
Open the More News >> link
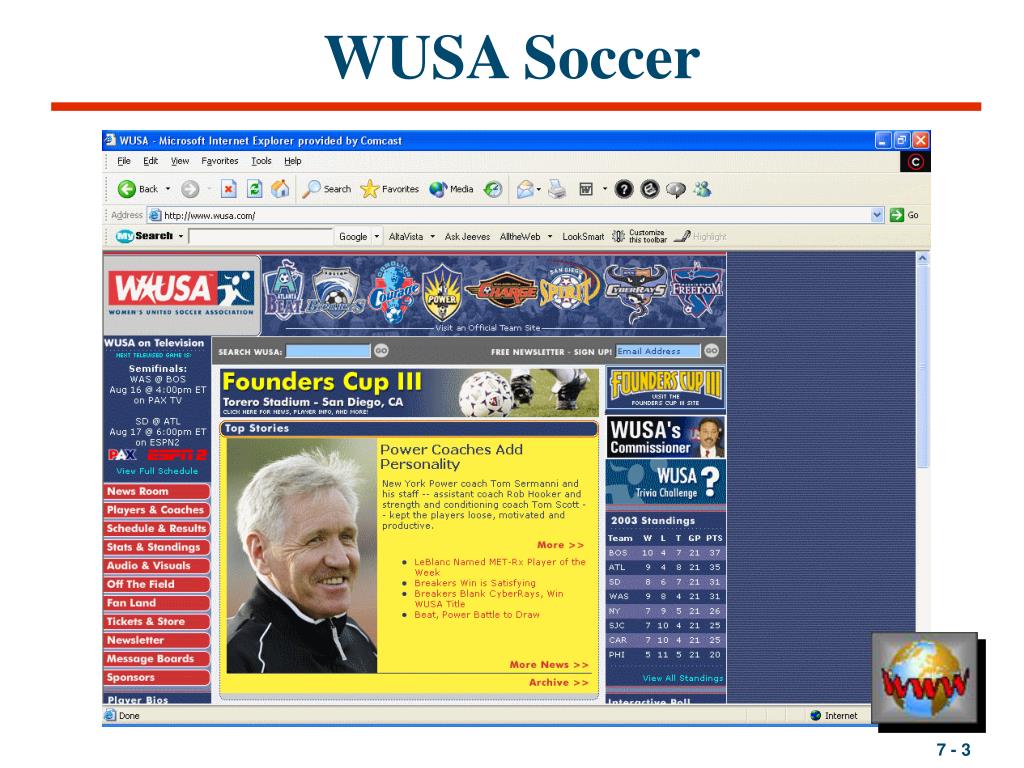549,665
